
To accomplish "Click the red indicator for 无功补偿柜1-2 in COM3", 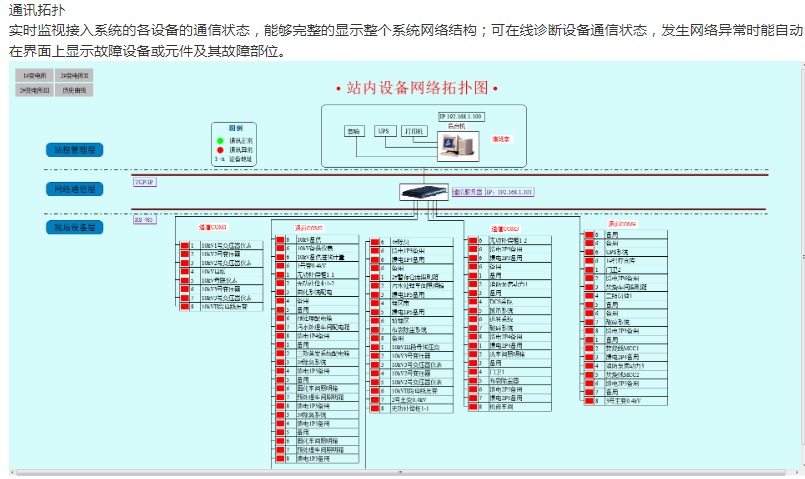I will [473, 241].
